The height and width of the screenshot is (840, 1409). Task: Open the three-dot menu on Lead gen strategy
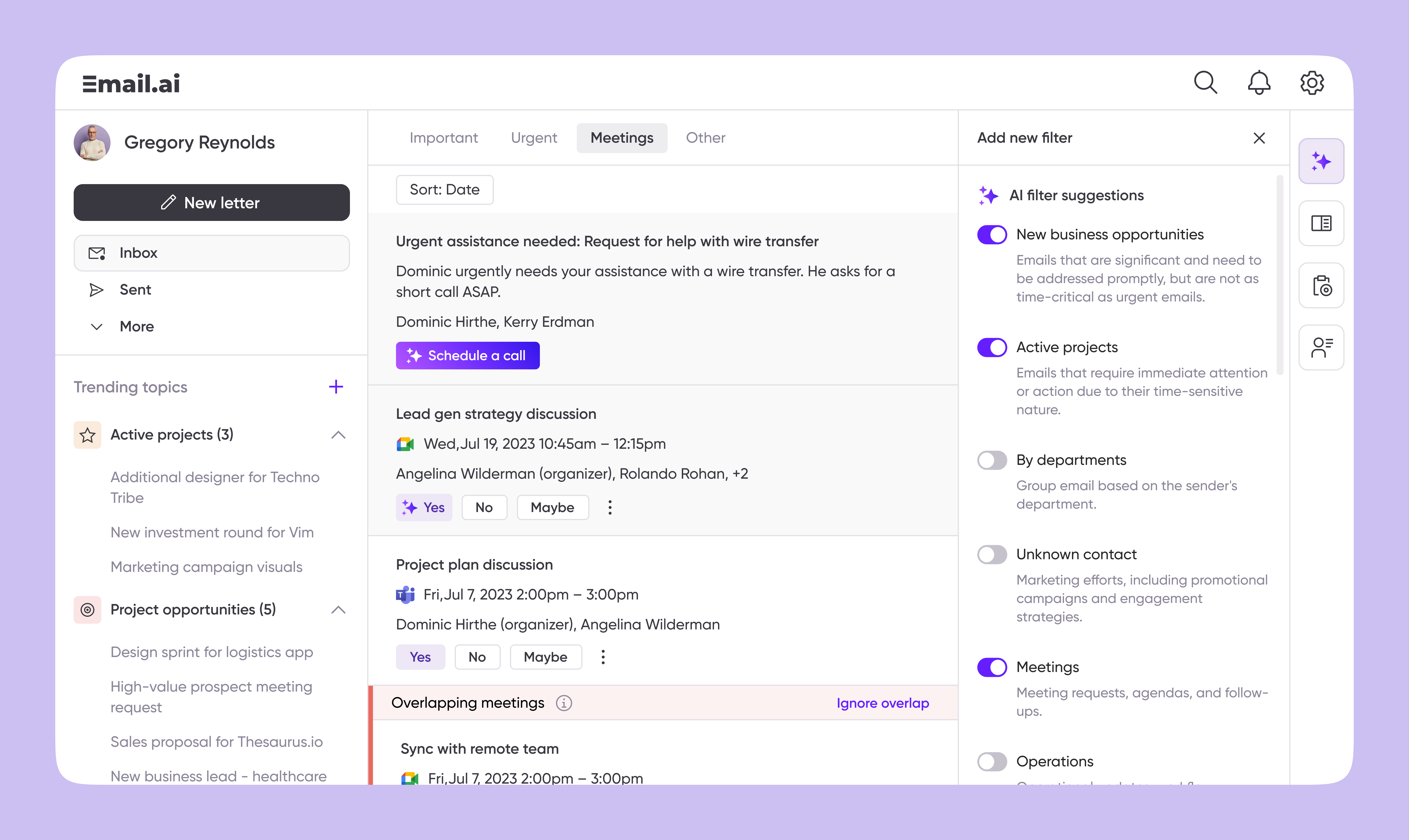pyautogui.click(x=610, y=508)
